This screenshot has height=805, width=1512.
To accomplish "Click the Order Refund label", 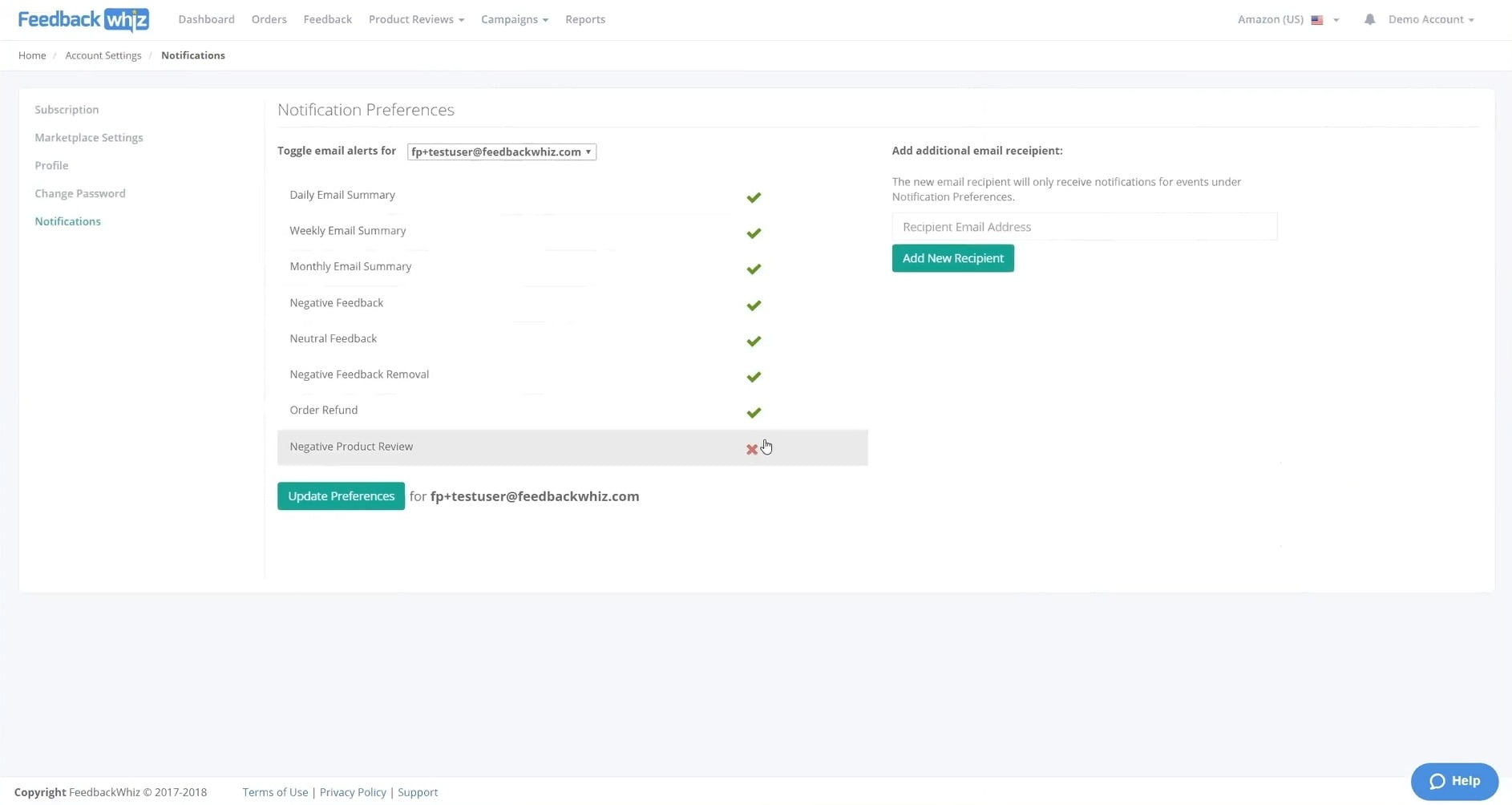I will [324, 410].
